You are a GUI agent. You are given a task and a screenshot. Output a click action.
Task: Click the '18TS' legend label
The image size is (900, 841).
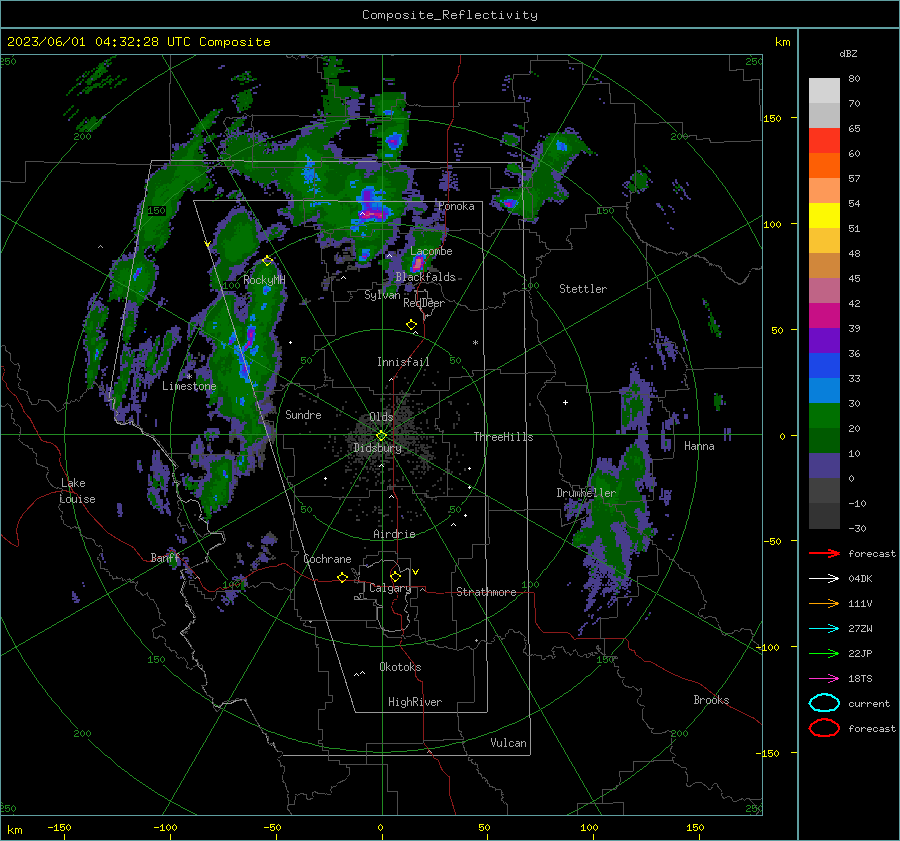860,679
